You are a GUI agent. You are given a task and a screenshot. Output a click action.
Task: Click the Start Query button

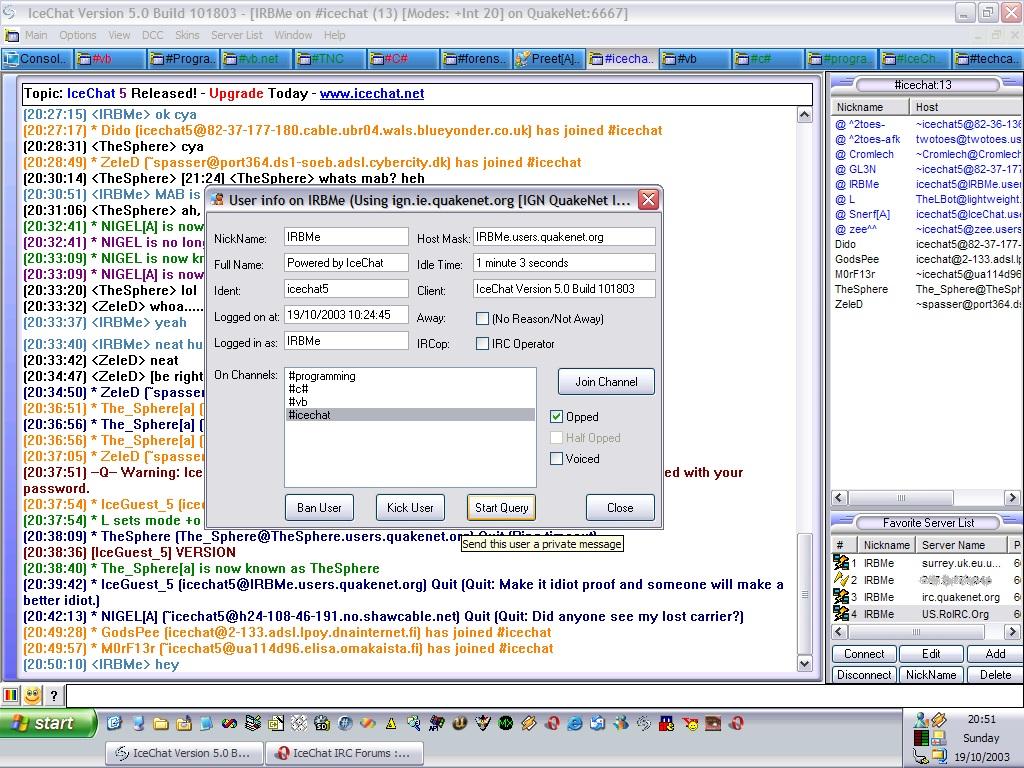[x=502, y=507]
